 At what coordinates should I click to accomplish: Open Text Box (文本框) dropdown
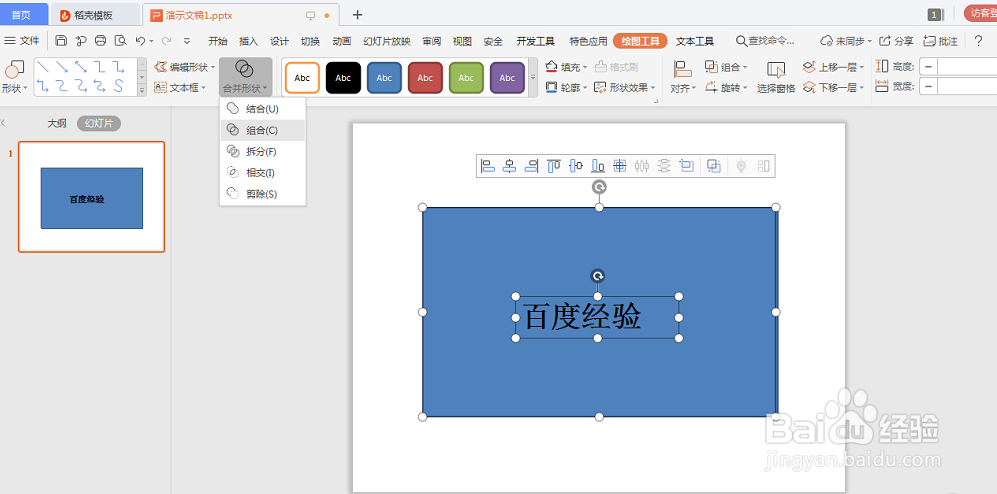pos(180,87)
